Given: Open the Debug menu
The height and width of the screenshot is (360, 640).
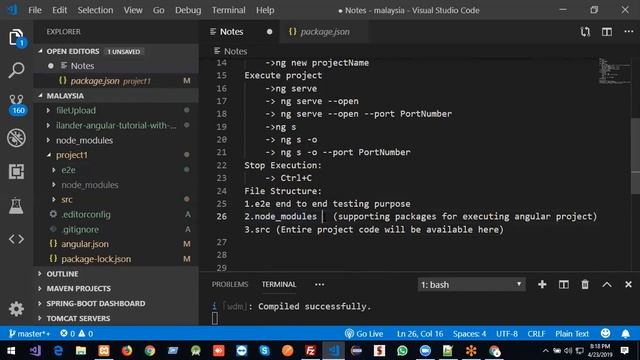Looking at the screenshot, I should pyautogui.click(x=188, y=10).
